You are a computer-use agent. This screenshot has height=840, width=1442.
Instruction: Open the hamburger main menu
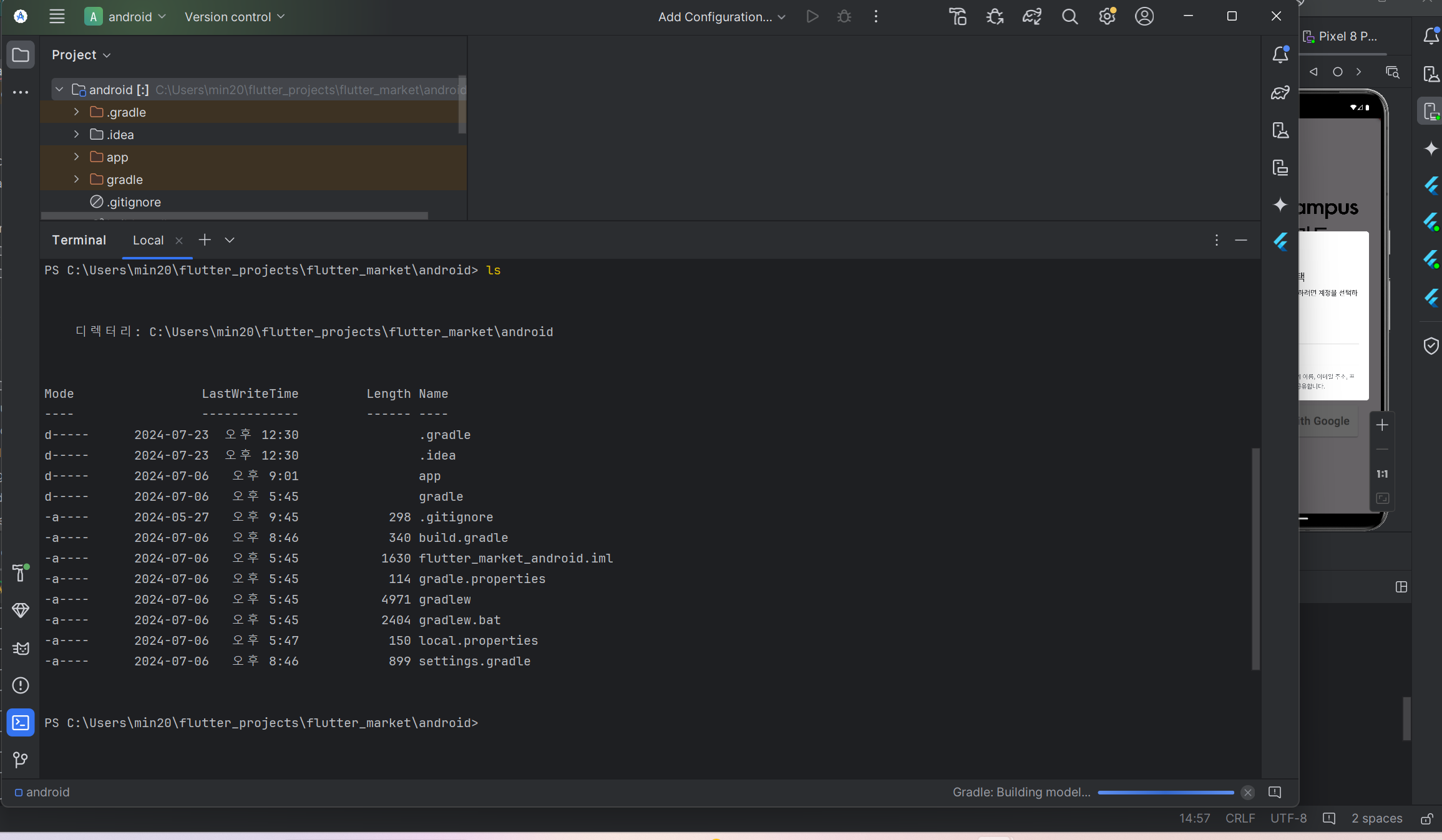57,17
